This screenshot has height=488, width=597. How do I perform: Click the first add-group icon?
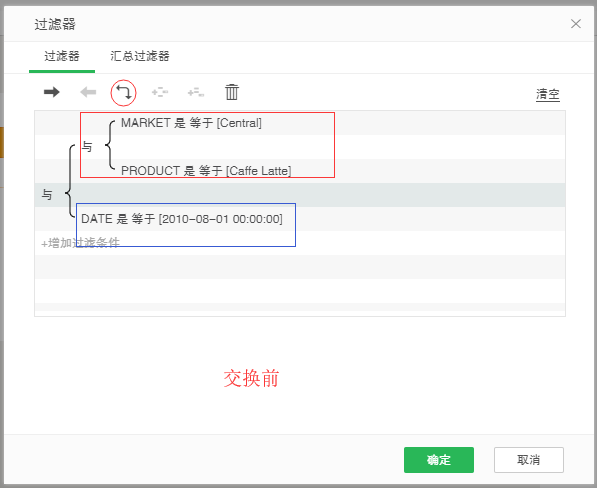160,92
